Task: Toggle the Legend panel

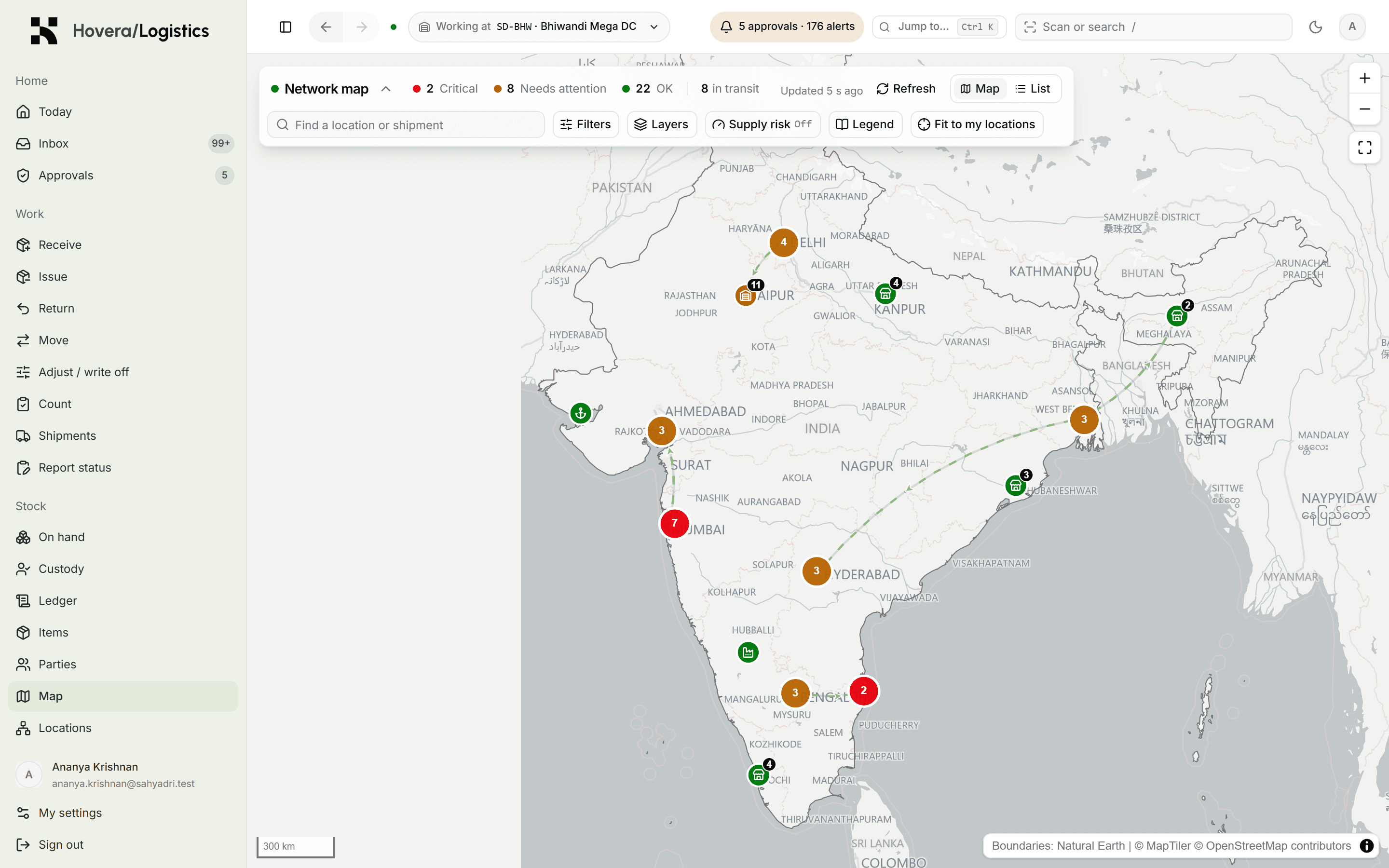Action: [x=865, y=124]
